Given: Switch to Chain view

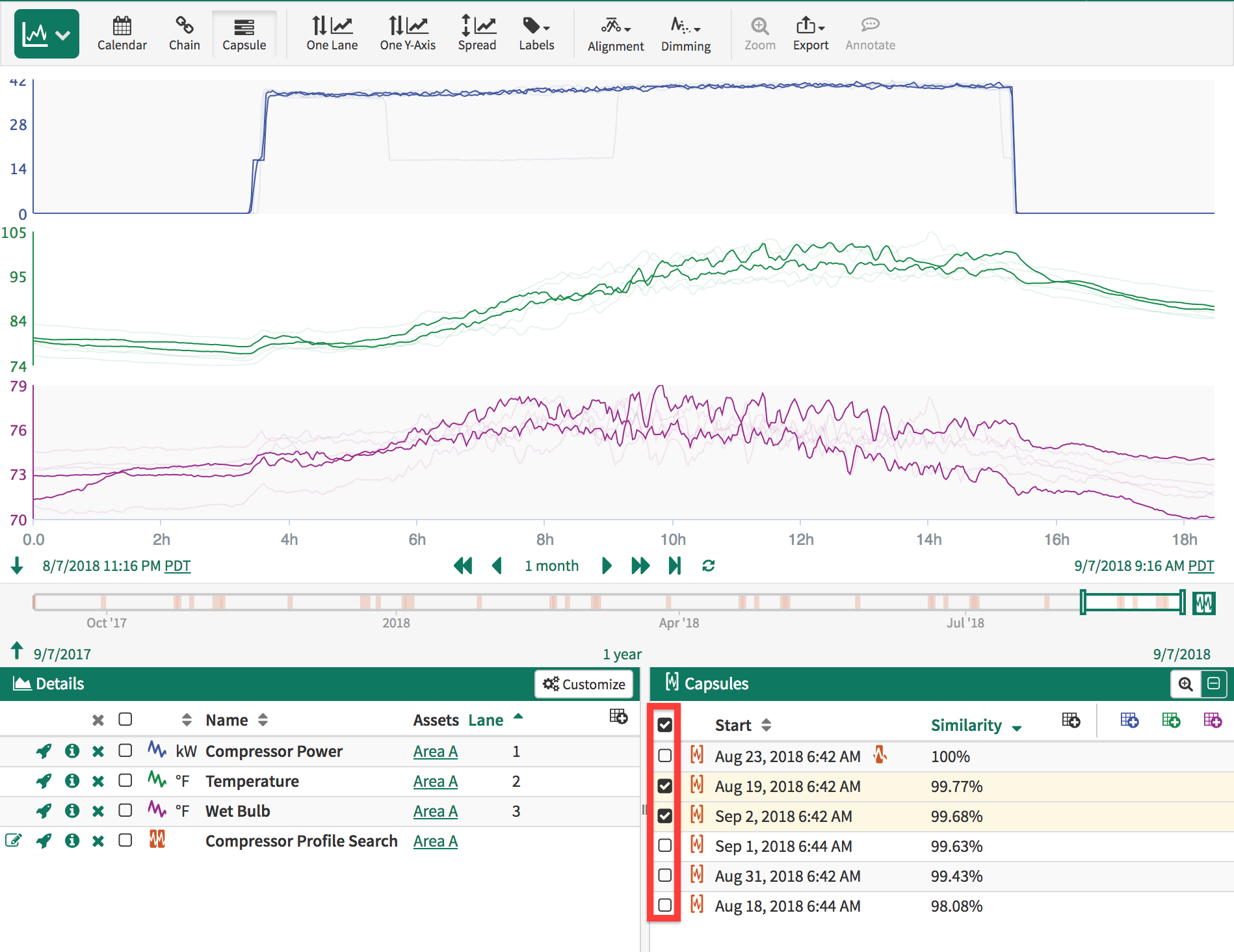Looking at the screenshot, I should [x=184, y=34].
